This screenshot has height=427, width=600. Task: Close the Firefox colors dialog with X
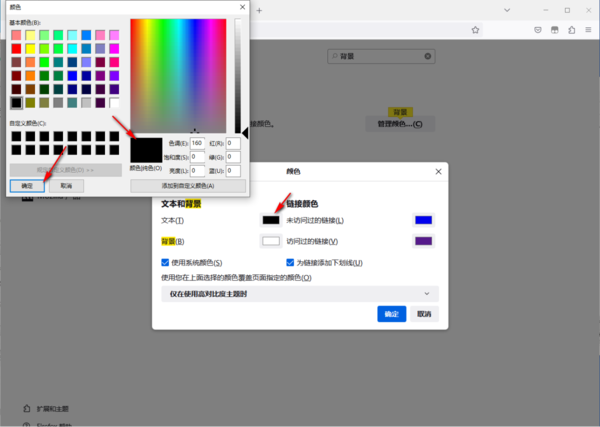pos(438,171)
